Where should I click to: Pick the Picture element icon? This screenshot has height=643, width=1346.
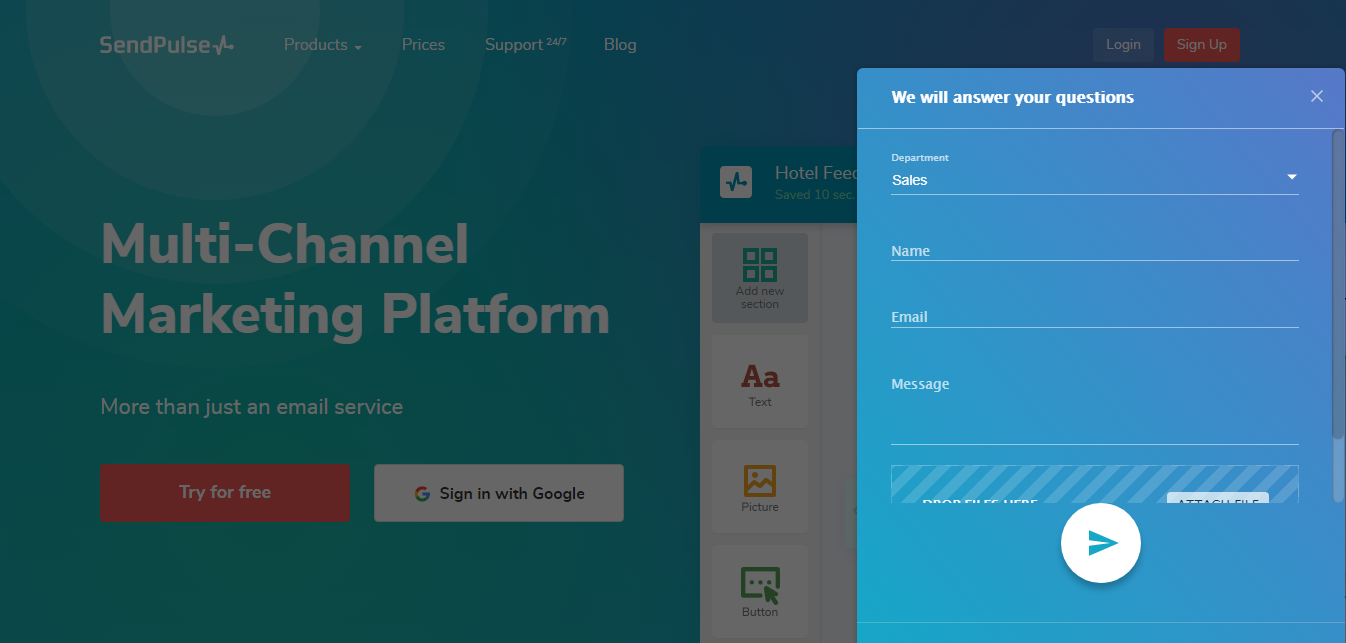point(760,481)
